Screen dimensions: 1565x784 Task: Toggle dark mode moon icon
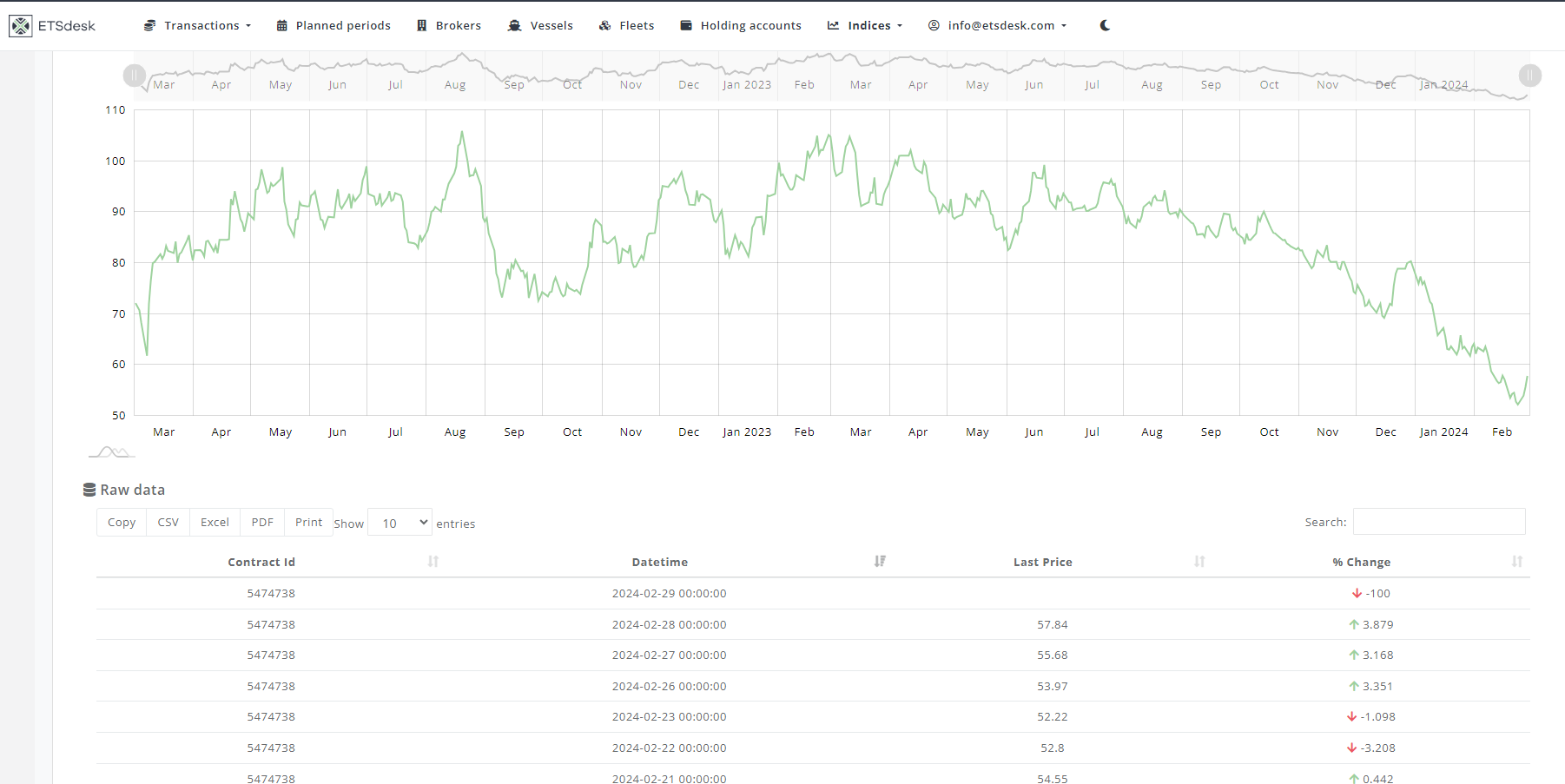click(x=1105, y=25)
